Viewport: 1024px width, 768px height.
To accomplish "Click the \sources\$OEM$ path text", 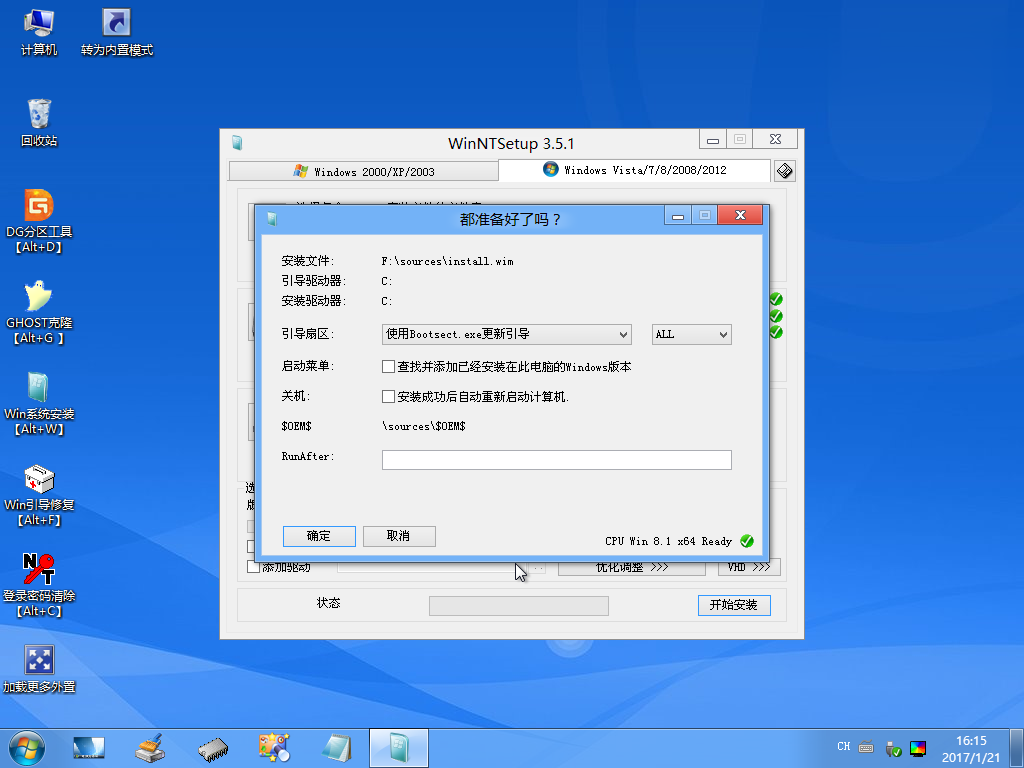I will (x=424, y=426).
